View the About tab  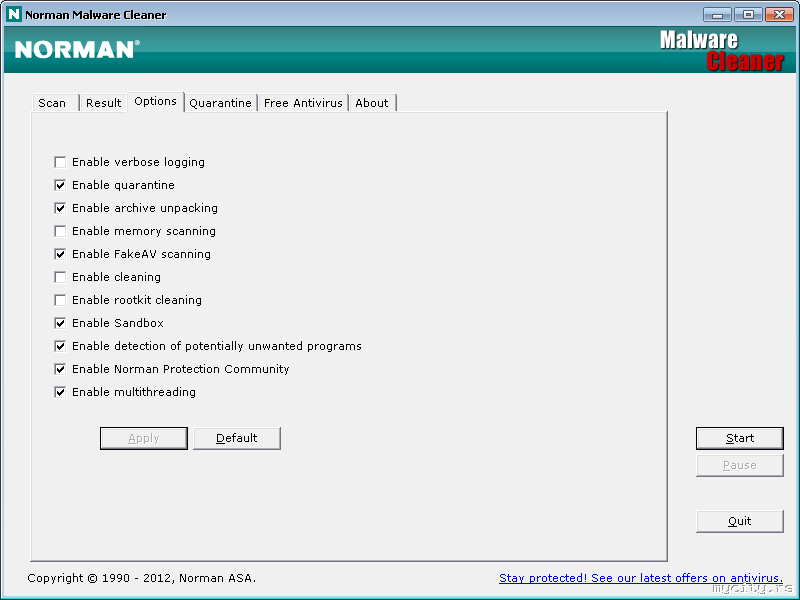tap(372, 103)
